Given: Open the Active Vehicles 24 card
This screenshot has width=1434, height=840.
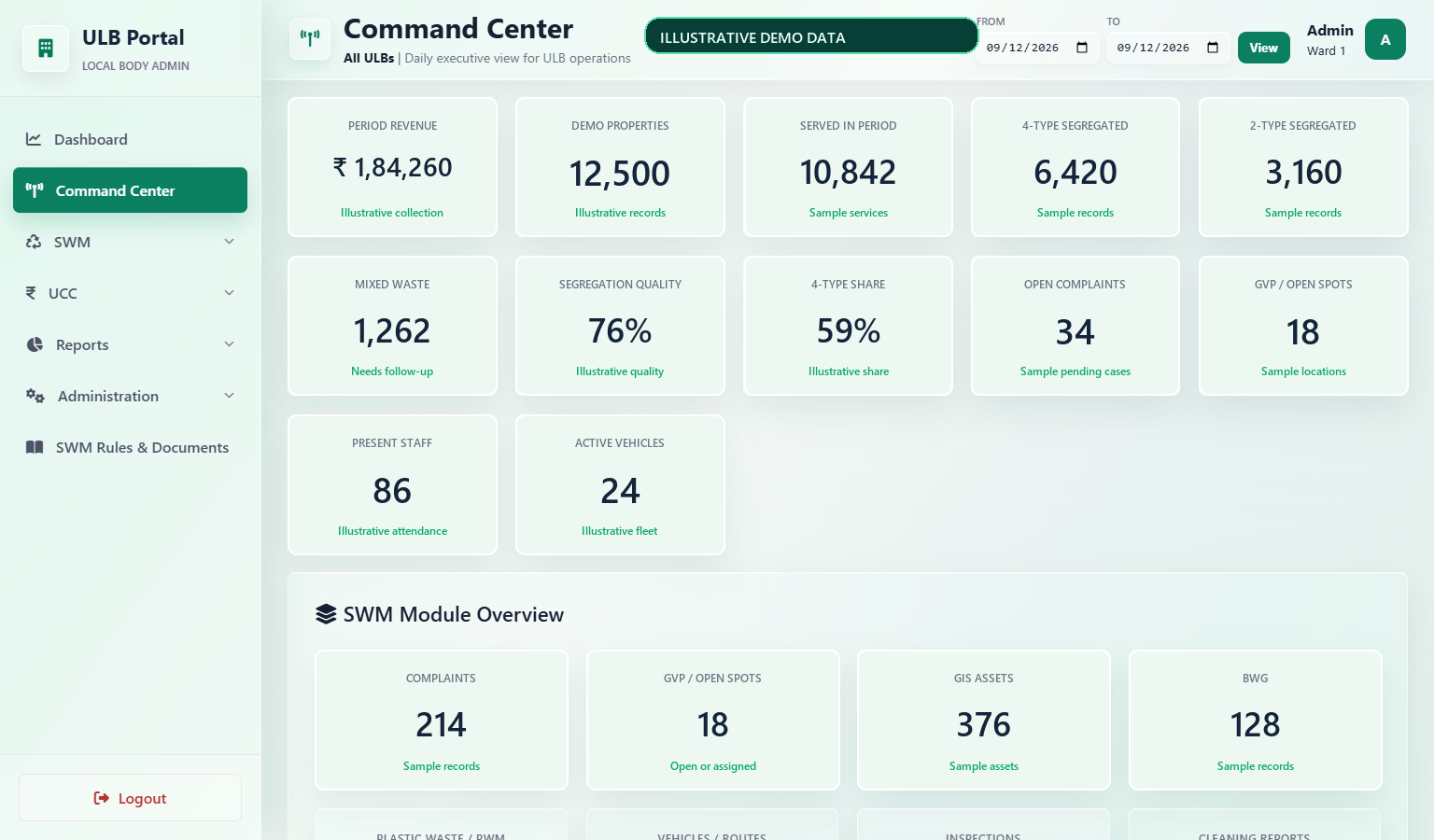Looking at the screenshot, I should point(620,485).
